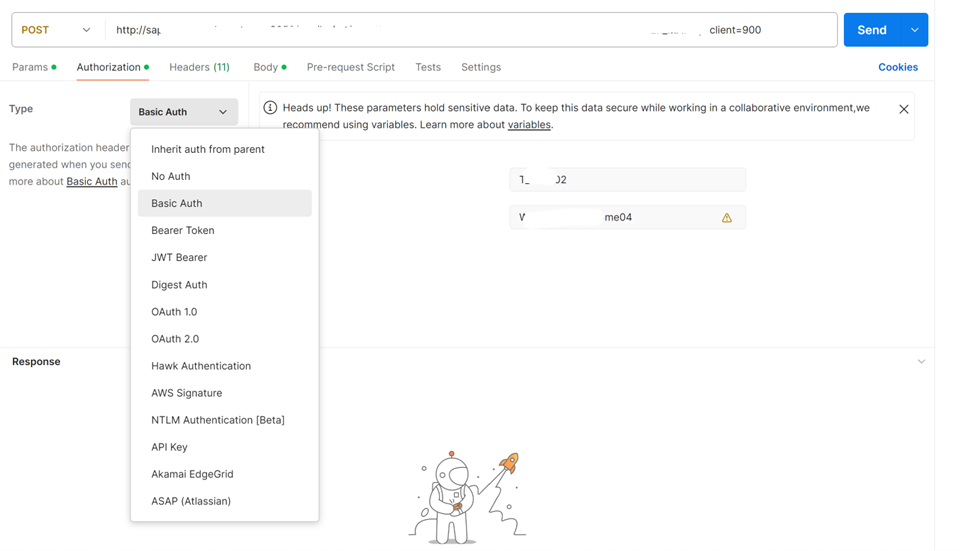
Task: Collapse the Response panel chevron
Action: point(922,361)
